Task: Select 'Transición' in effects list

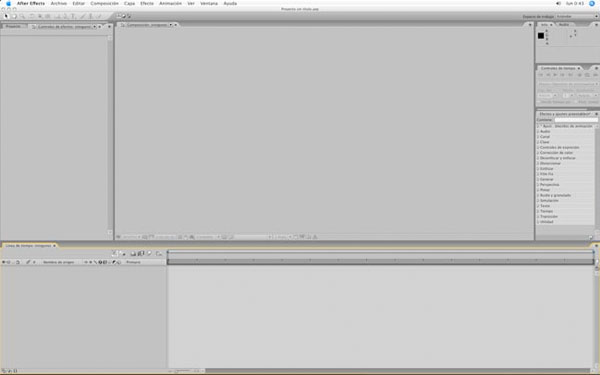Action: 549,217
